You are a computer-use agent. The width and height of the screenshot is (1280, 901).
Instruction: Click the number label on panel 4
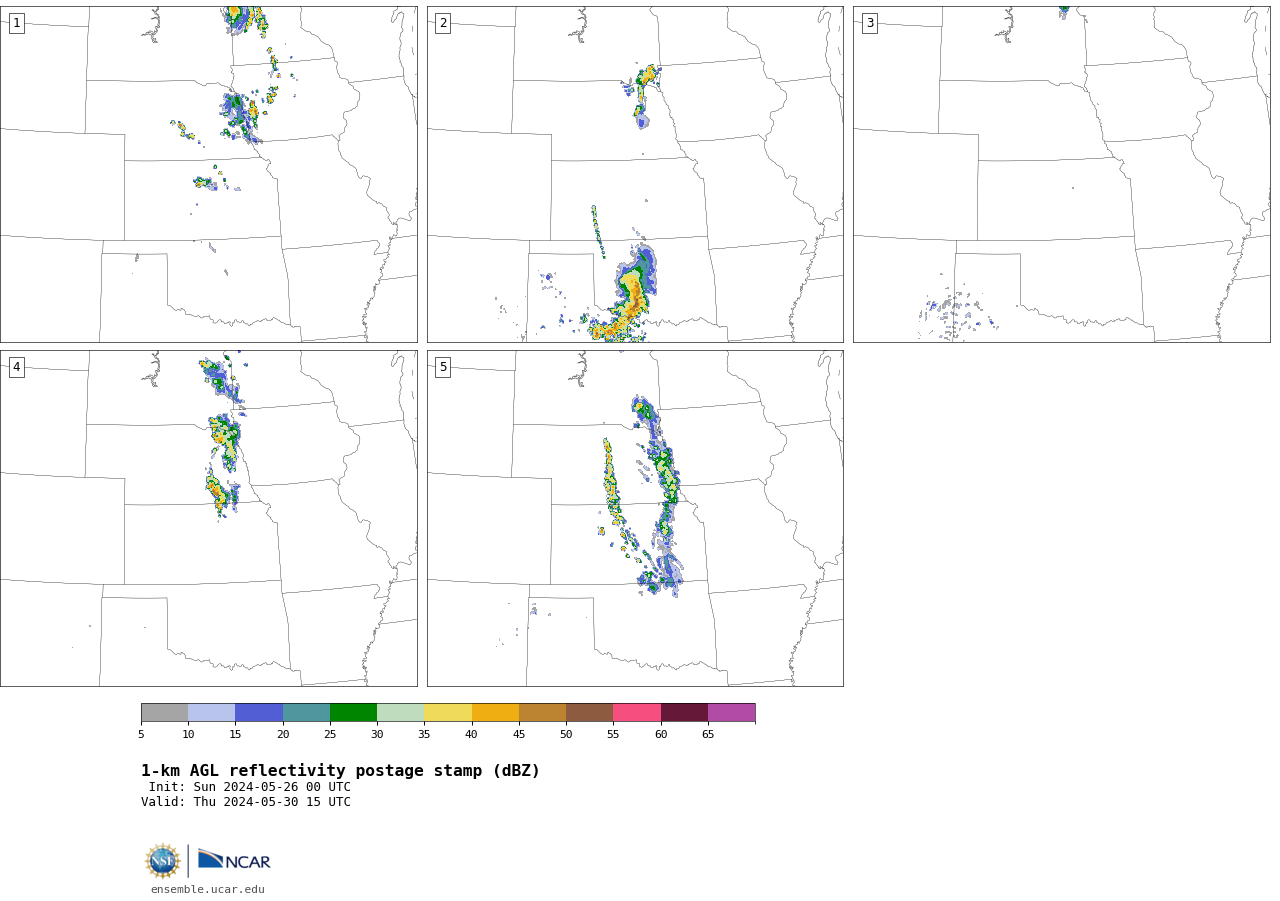(x=16, y=367)
